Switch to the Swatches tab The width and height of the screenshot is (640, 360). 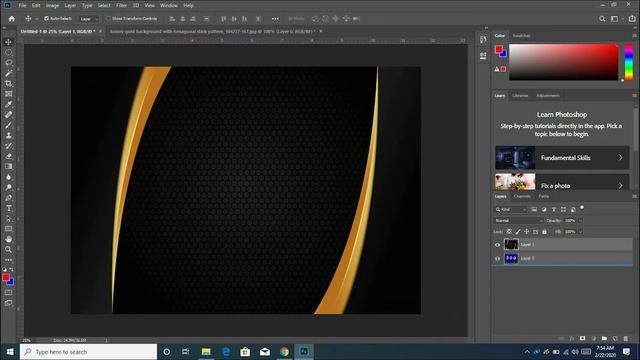pyautogui.click(x=521, y=36)
